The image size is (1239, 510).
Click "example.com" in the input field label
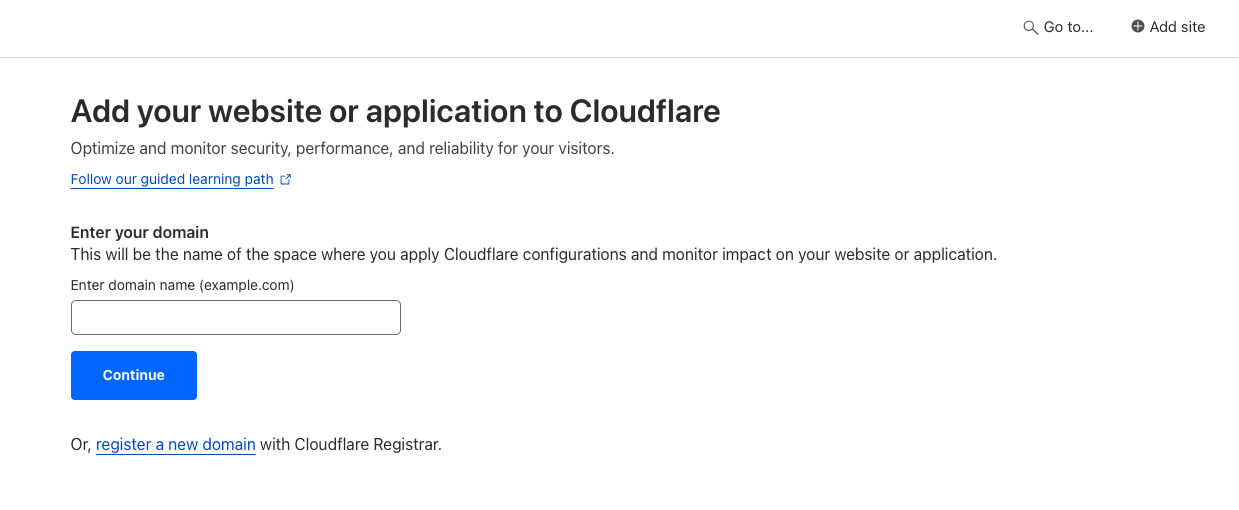[246, 285]
